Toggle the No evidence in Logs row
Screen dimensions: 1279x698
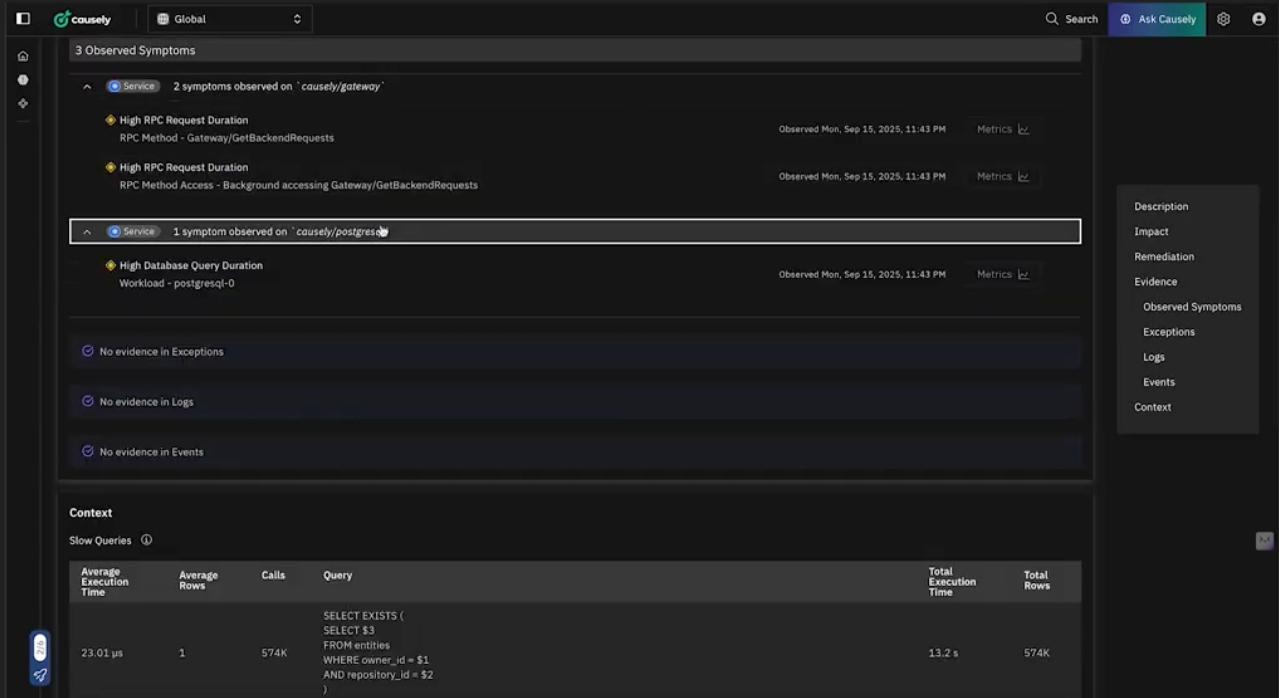(x=575, y=401)
